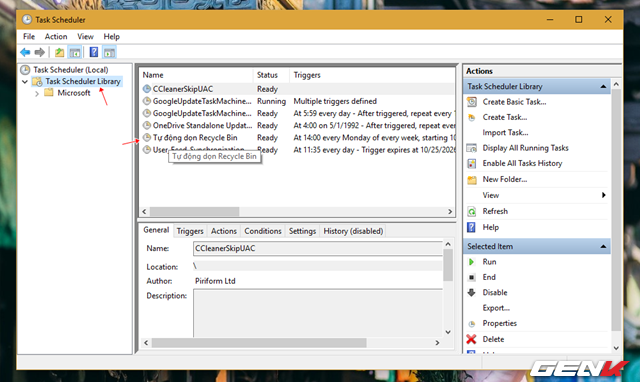640x382 pixels.
Task: Click the clock icon beside Tự động dọn Recycle Bin
Action: [147, 138]
